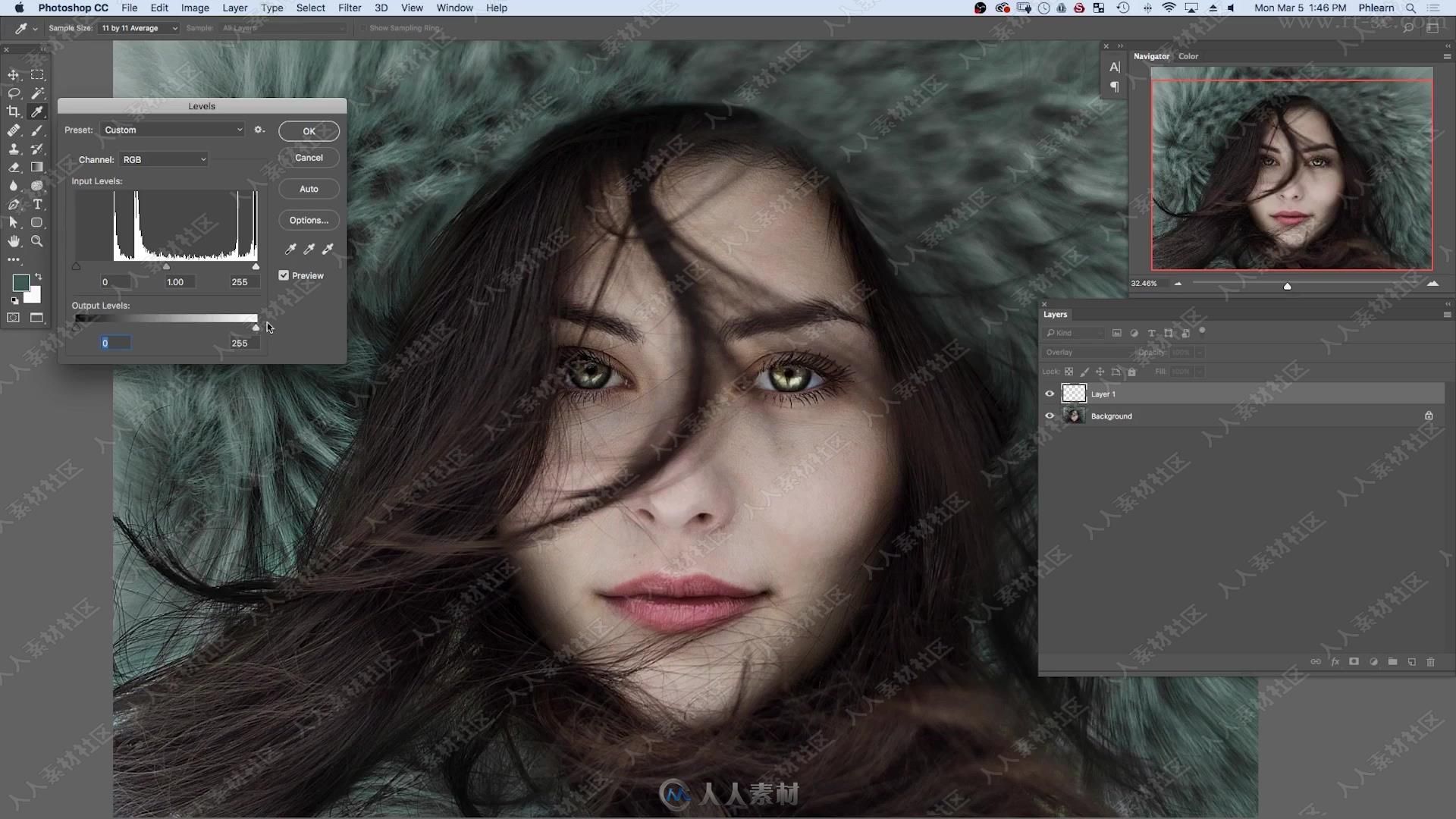Screen dimensions: 1456x819
Task: Click the Auto button in Levels
Action: [x=309, y=189]
